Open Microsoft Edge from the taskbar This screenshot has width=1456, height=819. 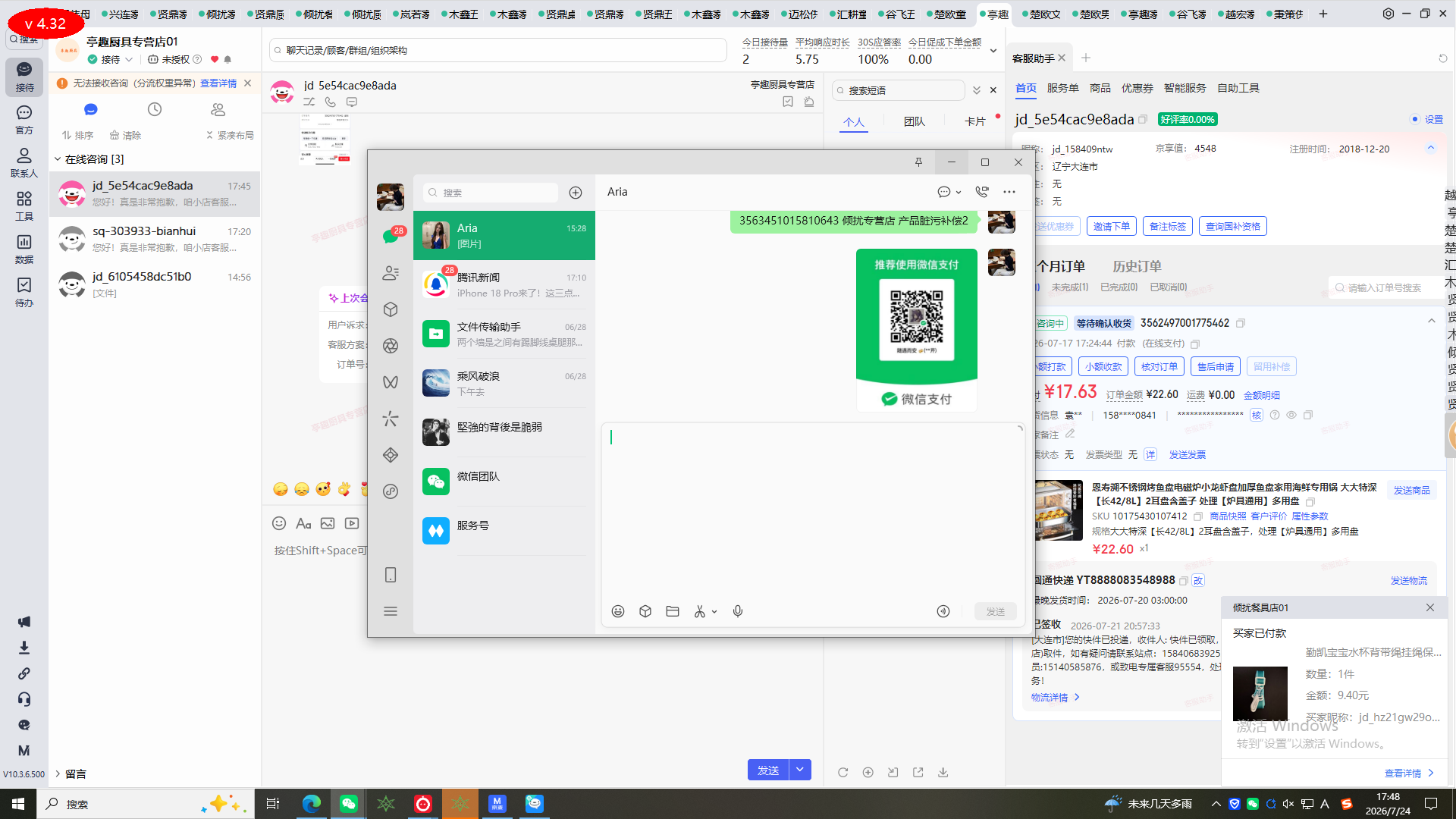(x=312, y=804)
